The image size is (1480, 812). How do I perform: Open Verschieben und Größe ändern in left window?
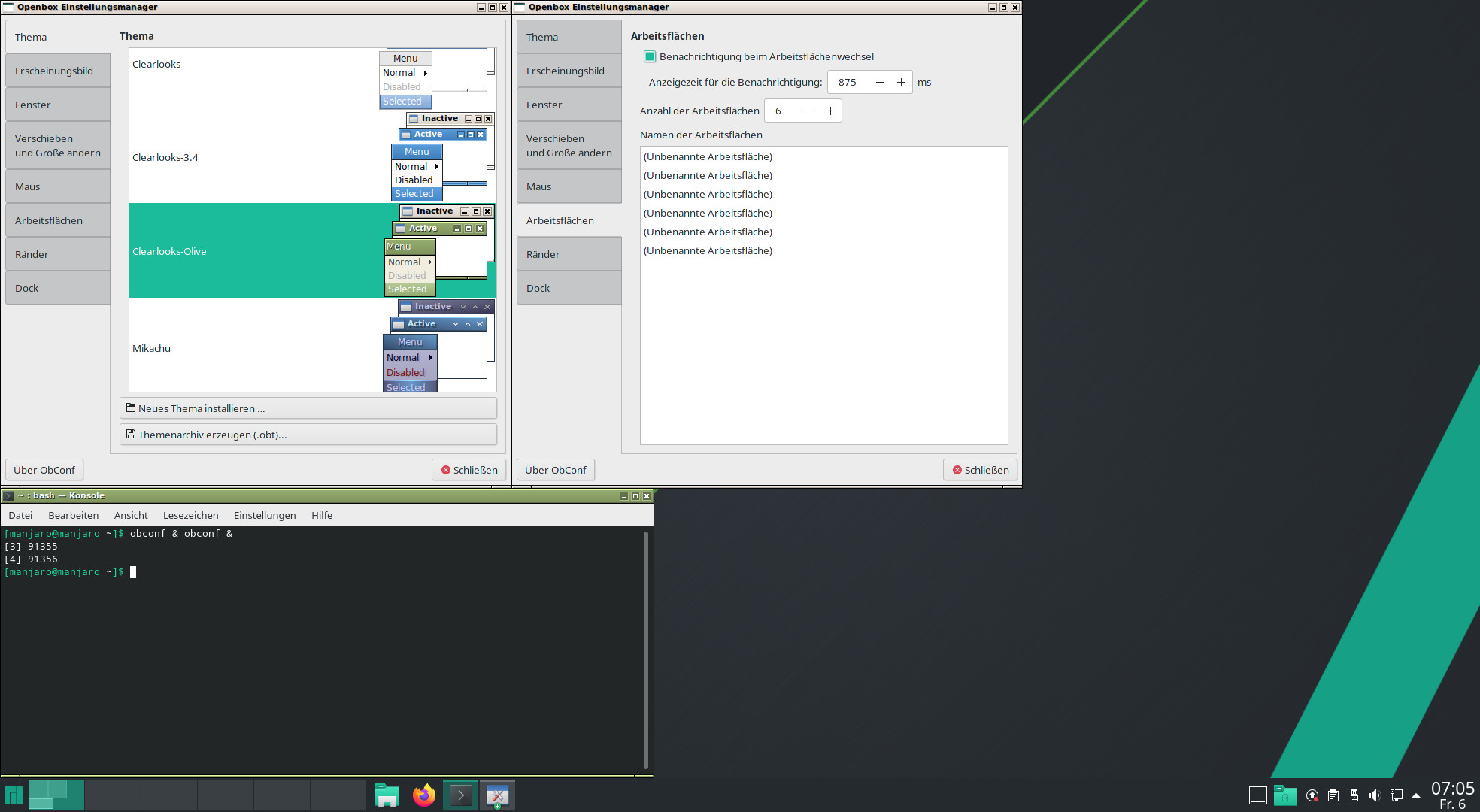(x=58, y=145)
